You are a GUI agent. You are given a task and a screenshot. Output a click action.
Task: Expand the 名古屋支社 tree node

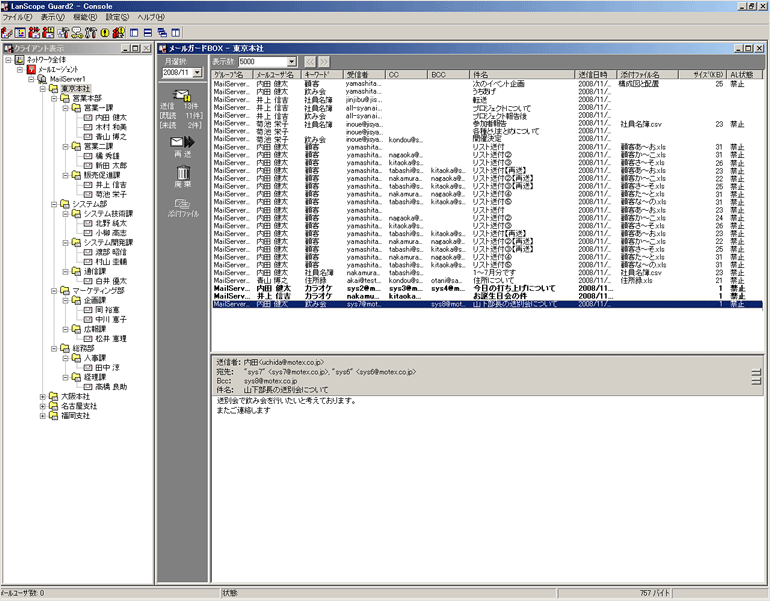coord(43,406)
